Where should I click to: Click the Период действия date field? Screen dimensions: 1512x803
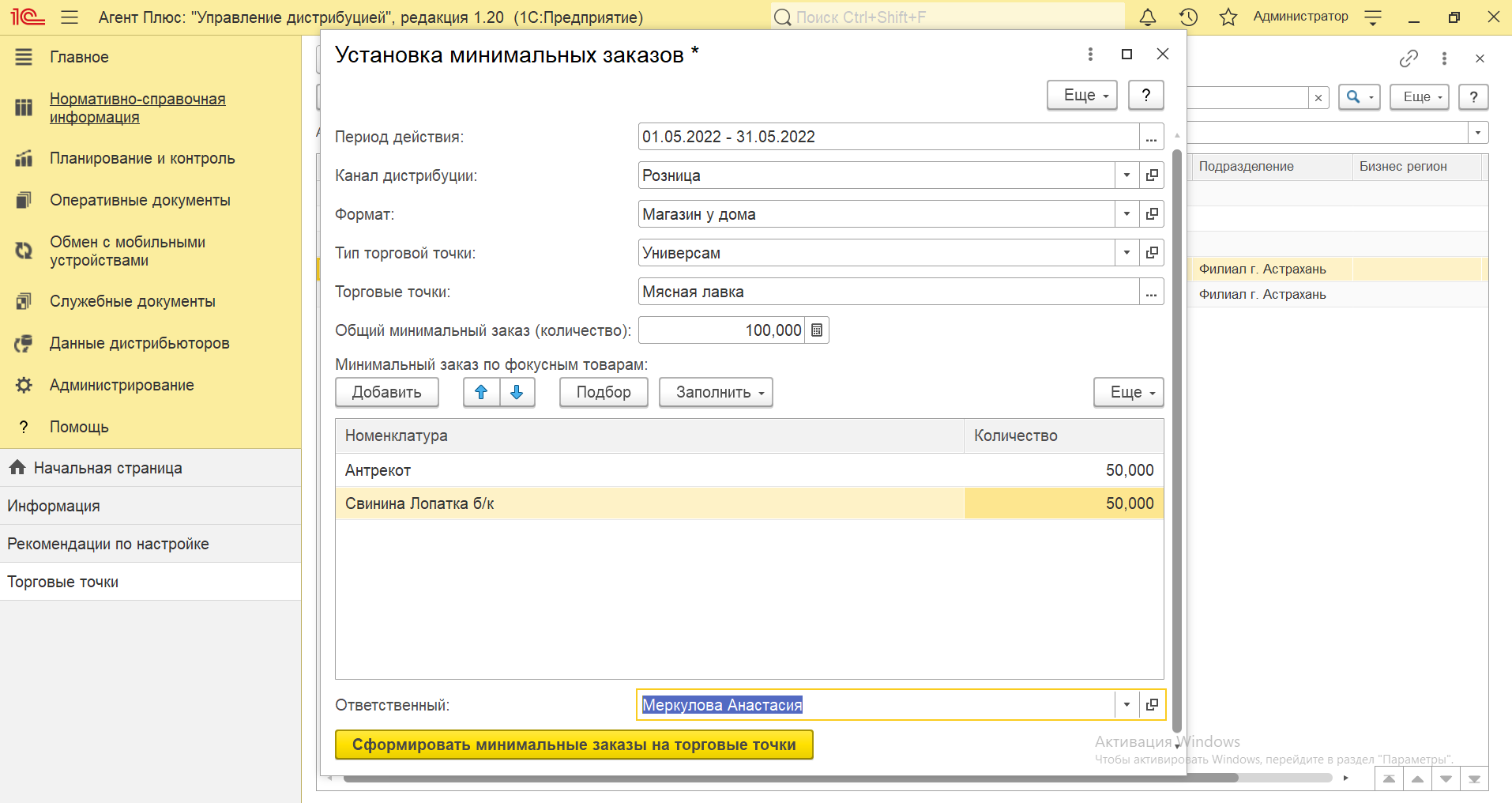[888, 137]
